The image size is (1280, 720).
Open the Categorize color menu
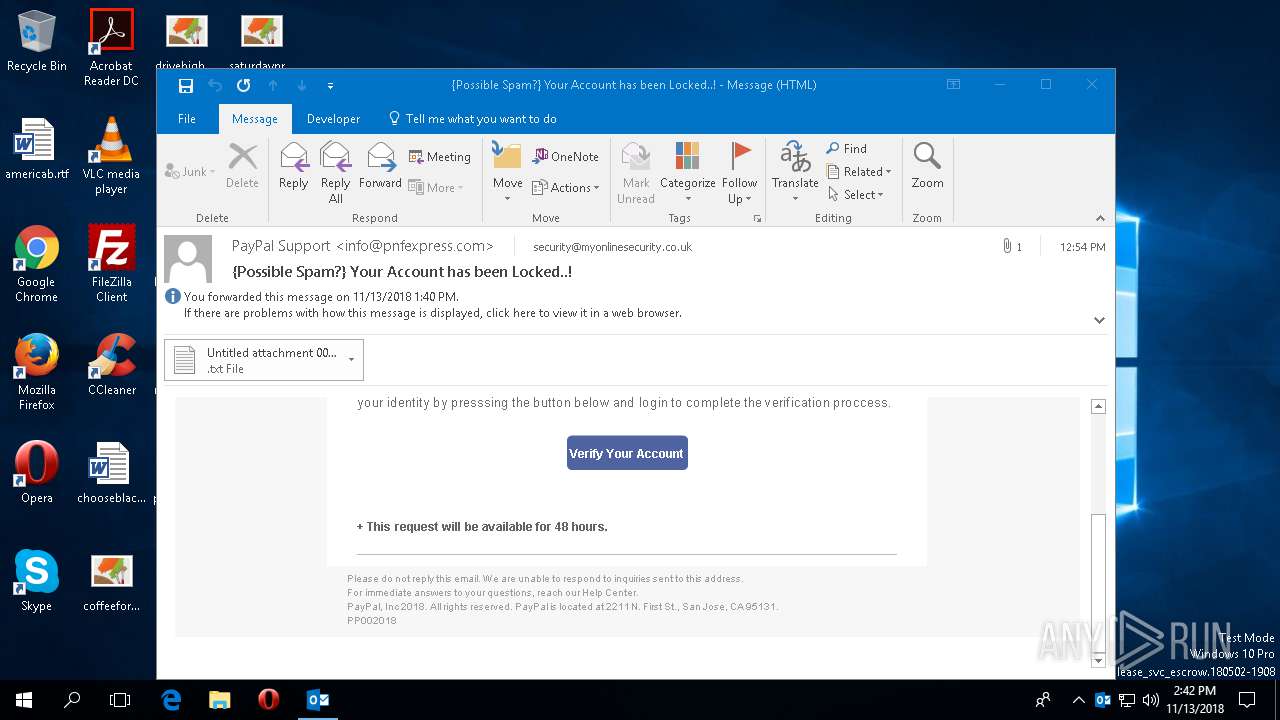point(687,172)
